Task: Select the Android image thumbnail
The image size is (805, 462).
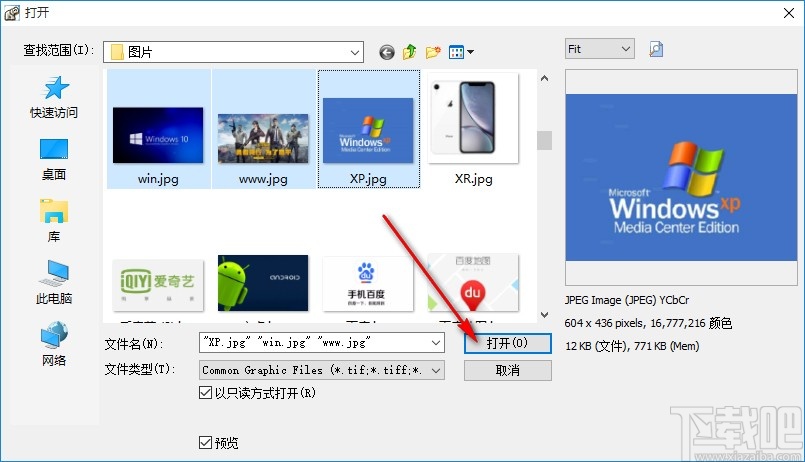Action: click(263, 283)
